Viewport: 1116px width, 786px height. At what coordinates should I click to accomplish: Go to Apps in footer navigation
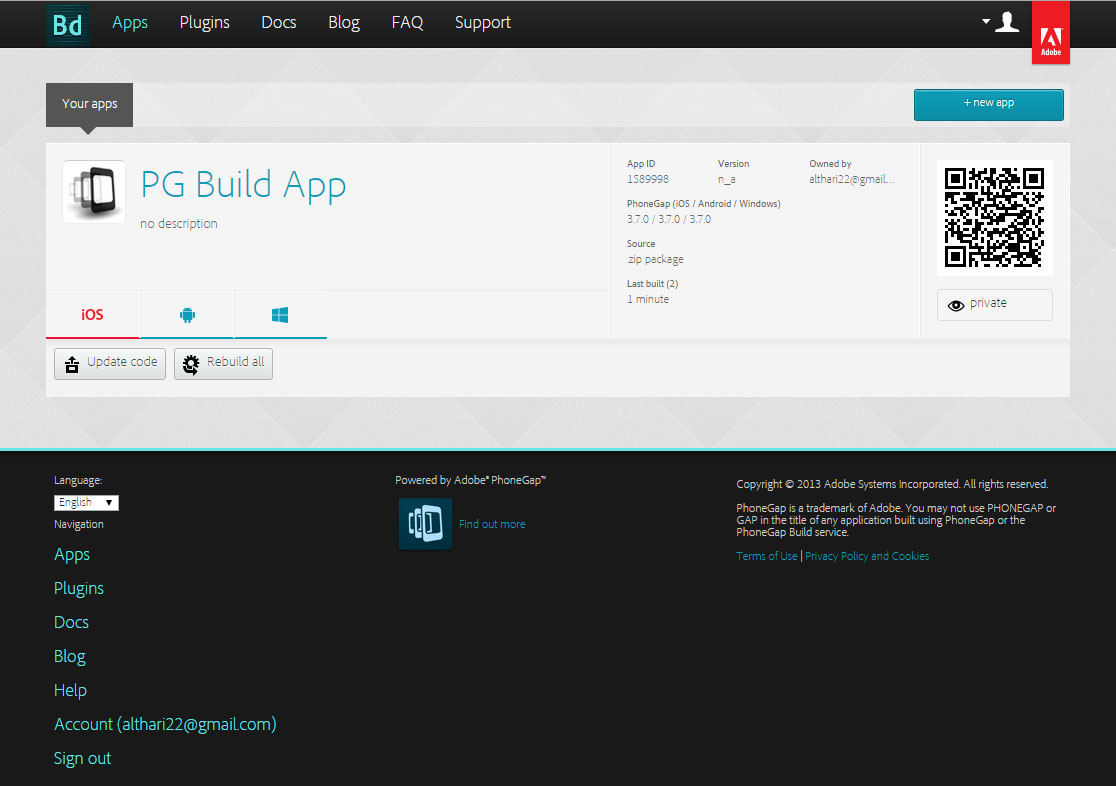pyautogui.click(x=72, y=555)
